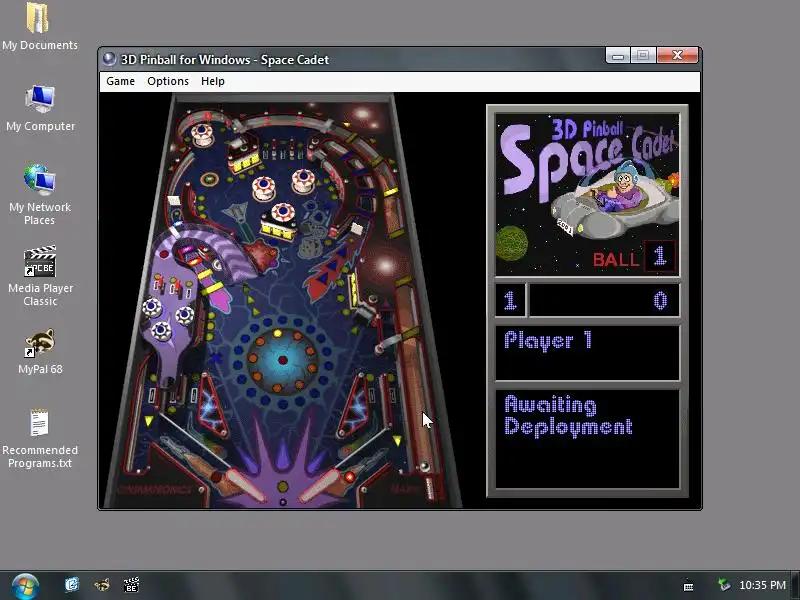Viewport: 800px width, 600px height.
Task: Click the player number 1 box
Action: pos(510,301)
